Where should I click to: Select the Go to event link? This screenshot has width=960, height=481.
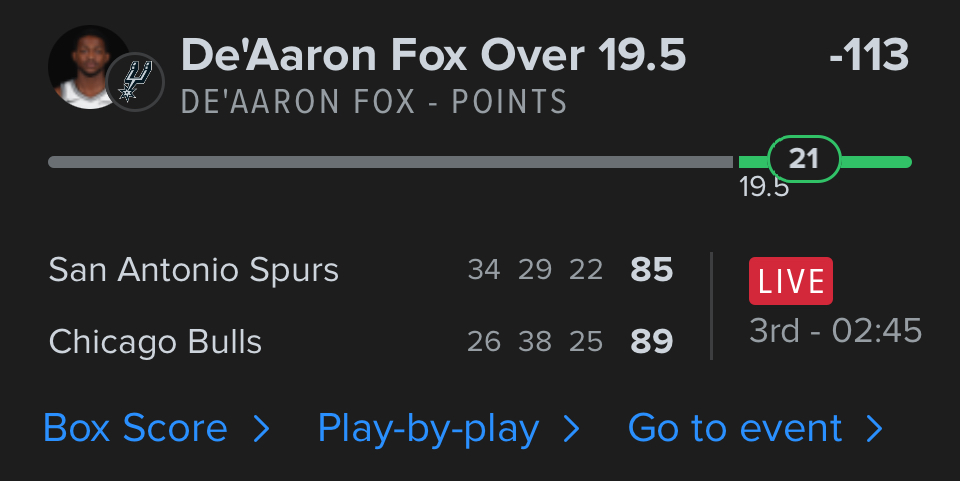coord(735,429)
